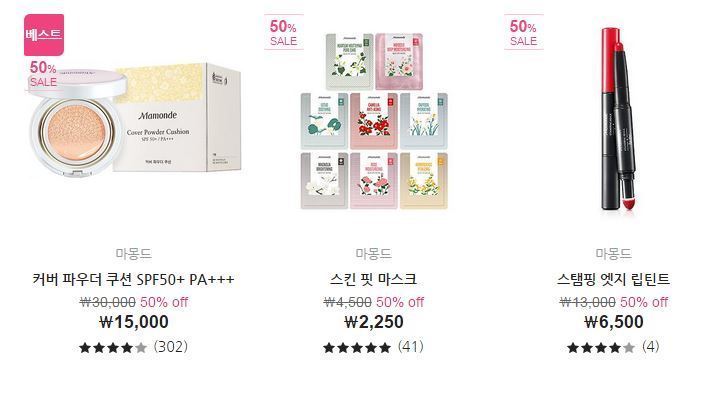Click the ₩15,000 sale price
This screenshot has width=709, height=417.
coord(134,322)
